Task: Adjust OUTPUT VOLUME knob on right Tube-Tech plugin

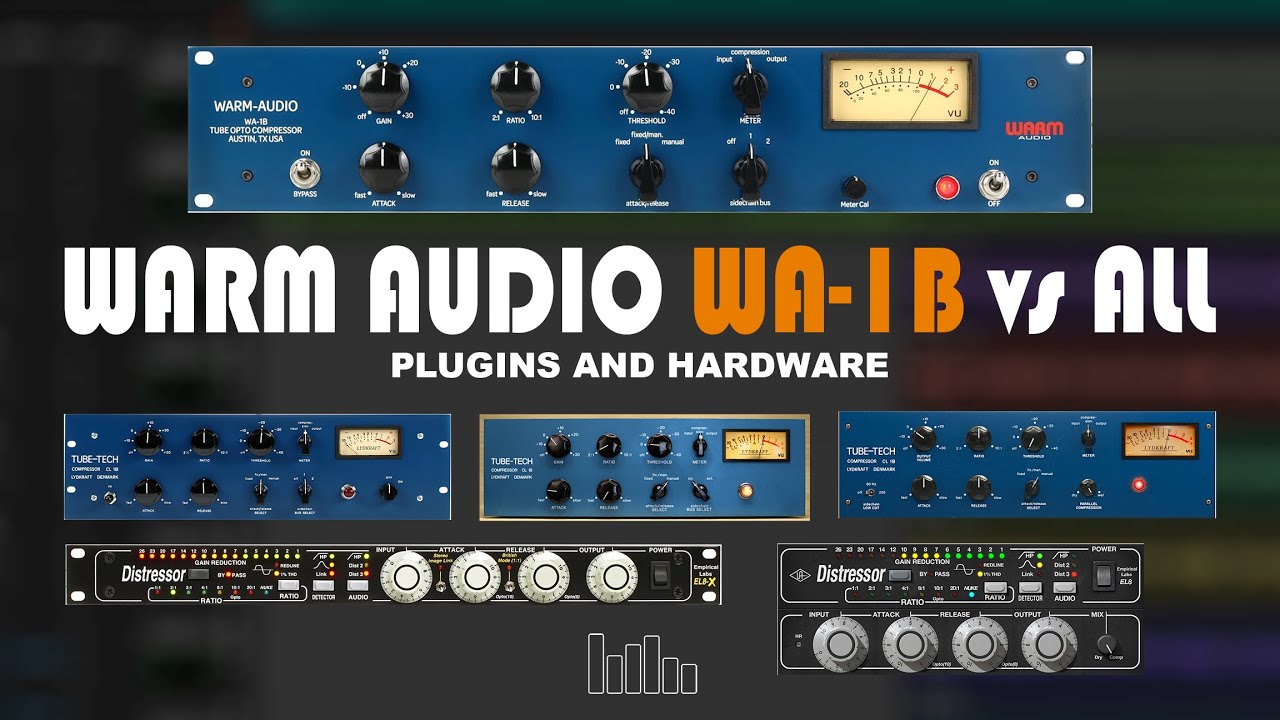Action: point(925,437)
